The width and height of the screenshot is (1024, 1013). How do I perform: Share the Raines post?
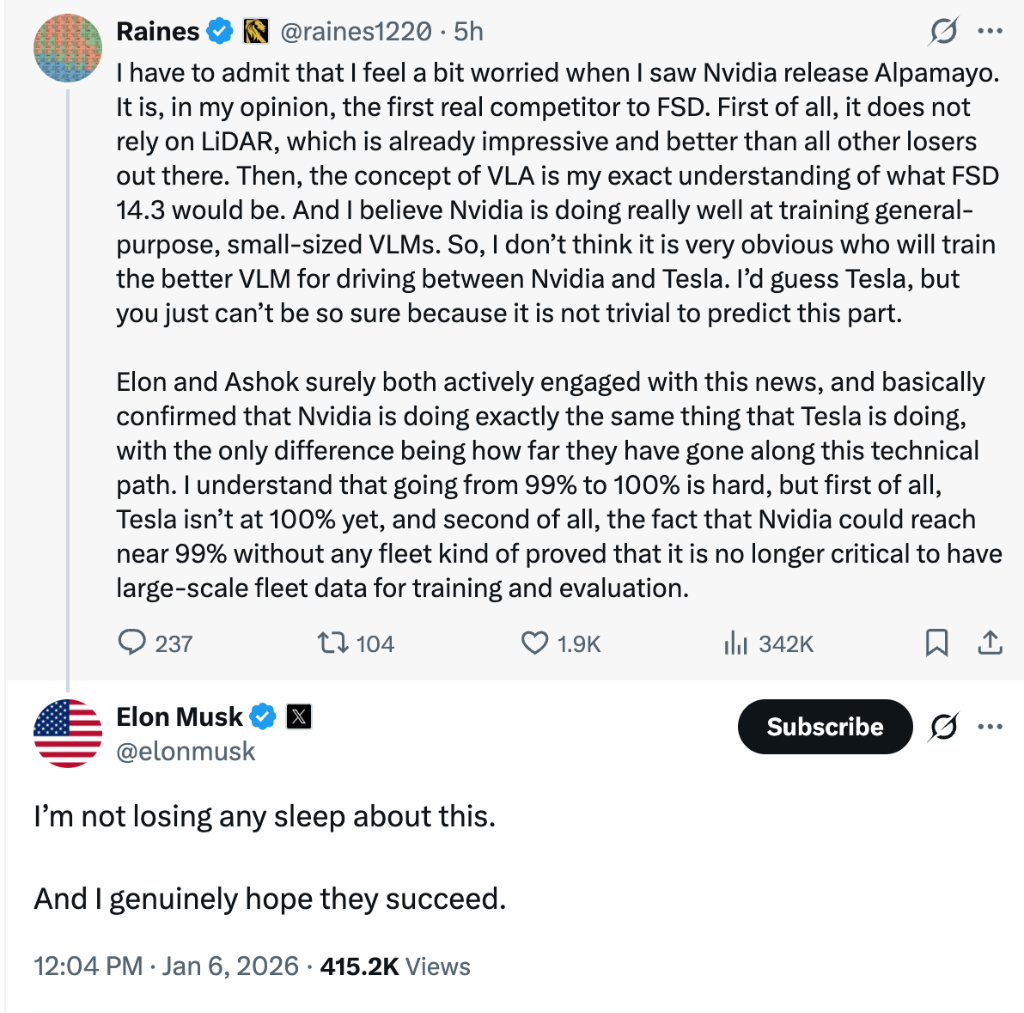coord(989,643)
